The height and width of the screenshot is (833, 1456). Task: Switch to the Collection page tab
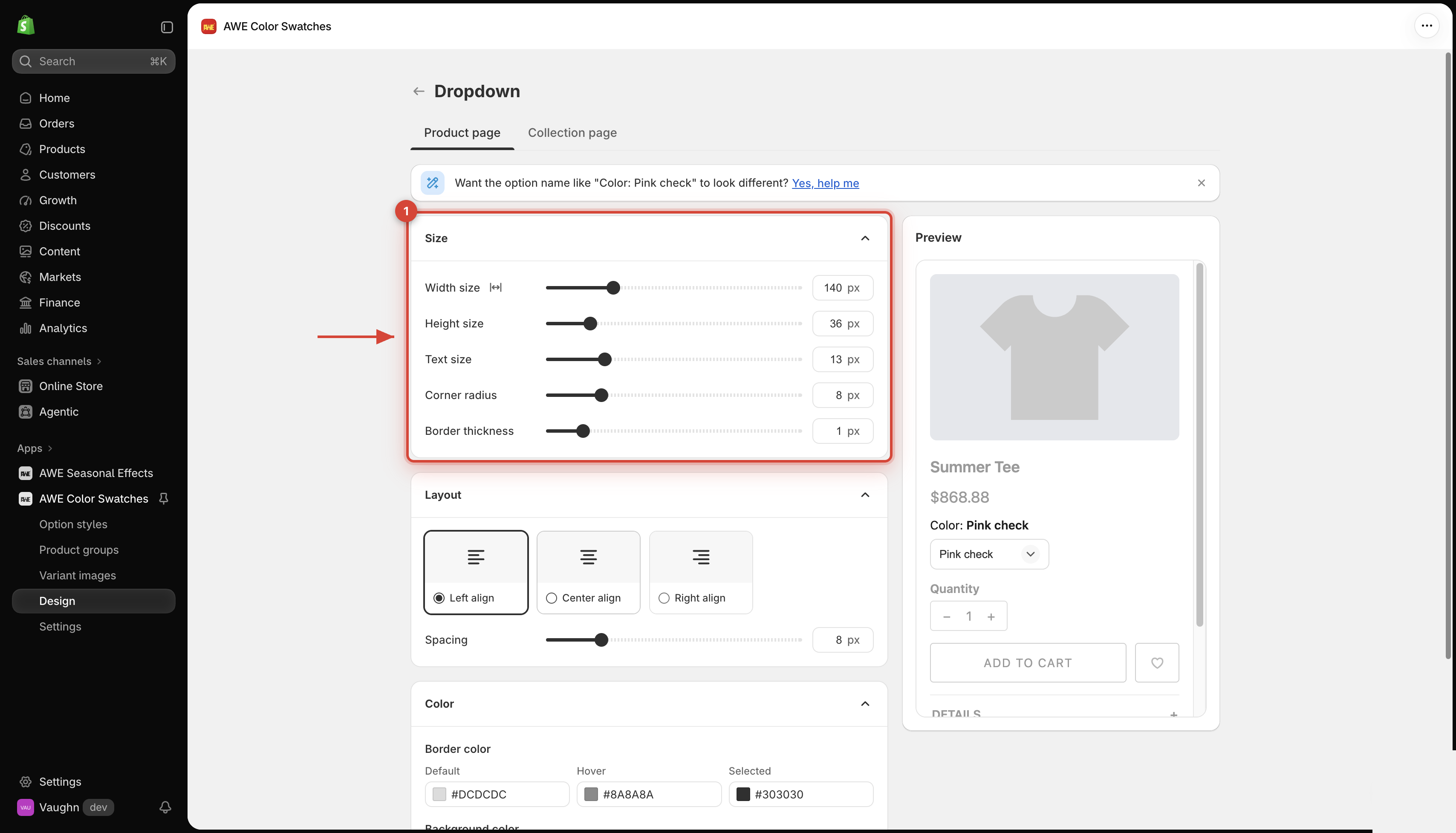[572, 133]
